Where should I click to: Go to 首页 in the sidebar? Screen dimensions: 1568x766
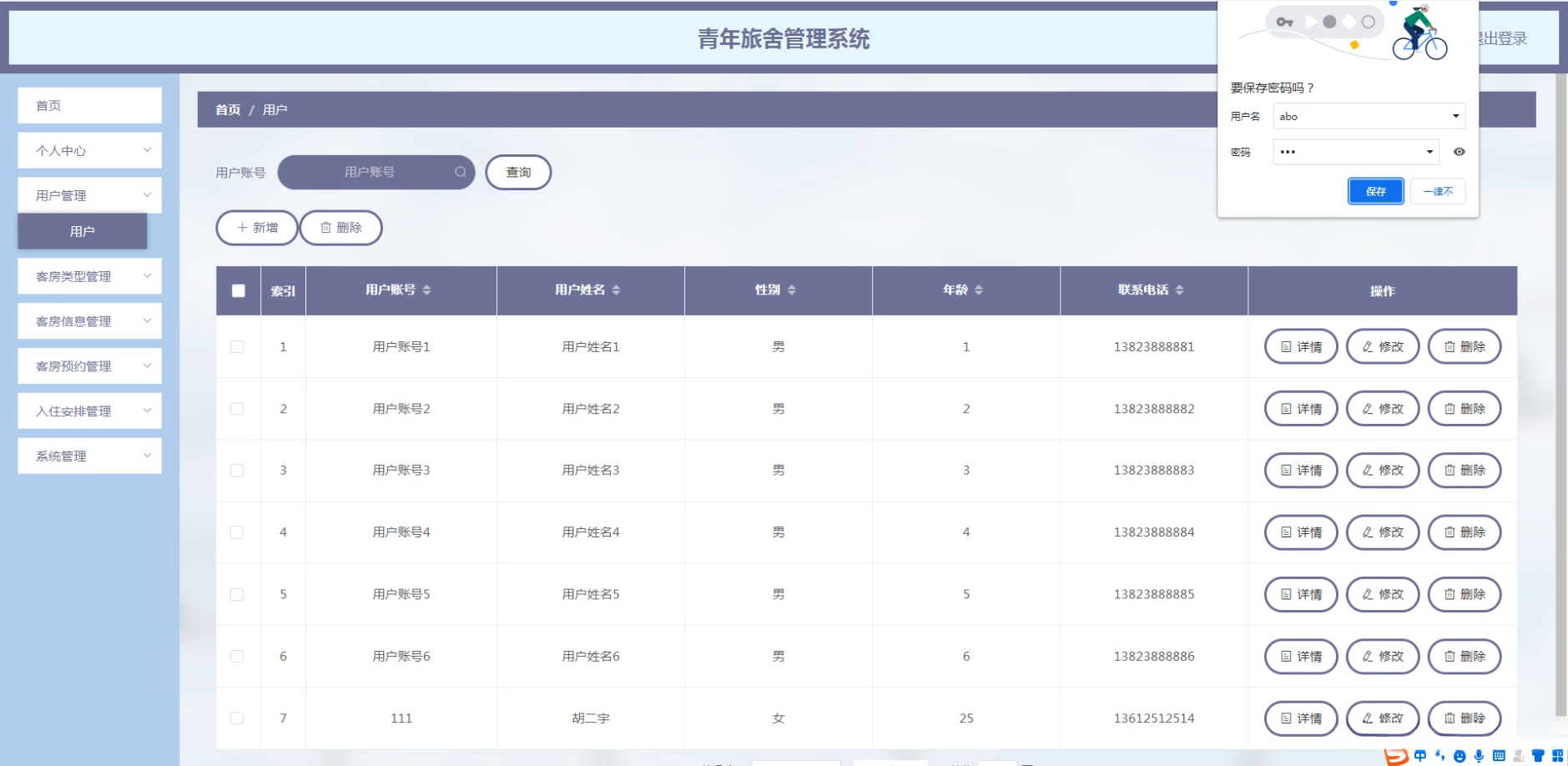click(90, 105)
